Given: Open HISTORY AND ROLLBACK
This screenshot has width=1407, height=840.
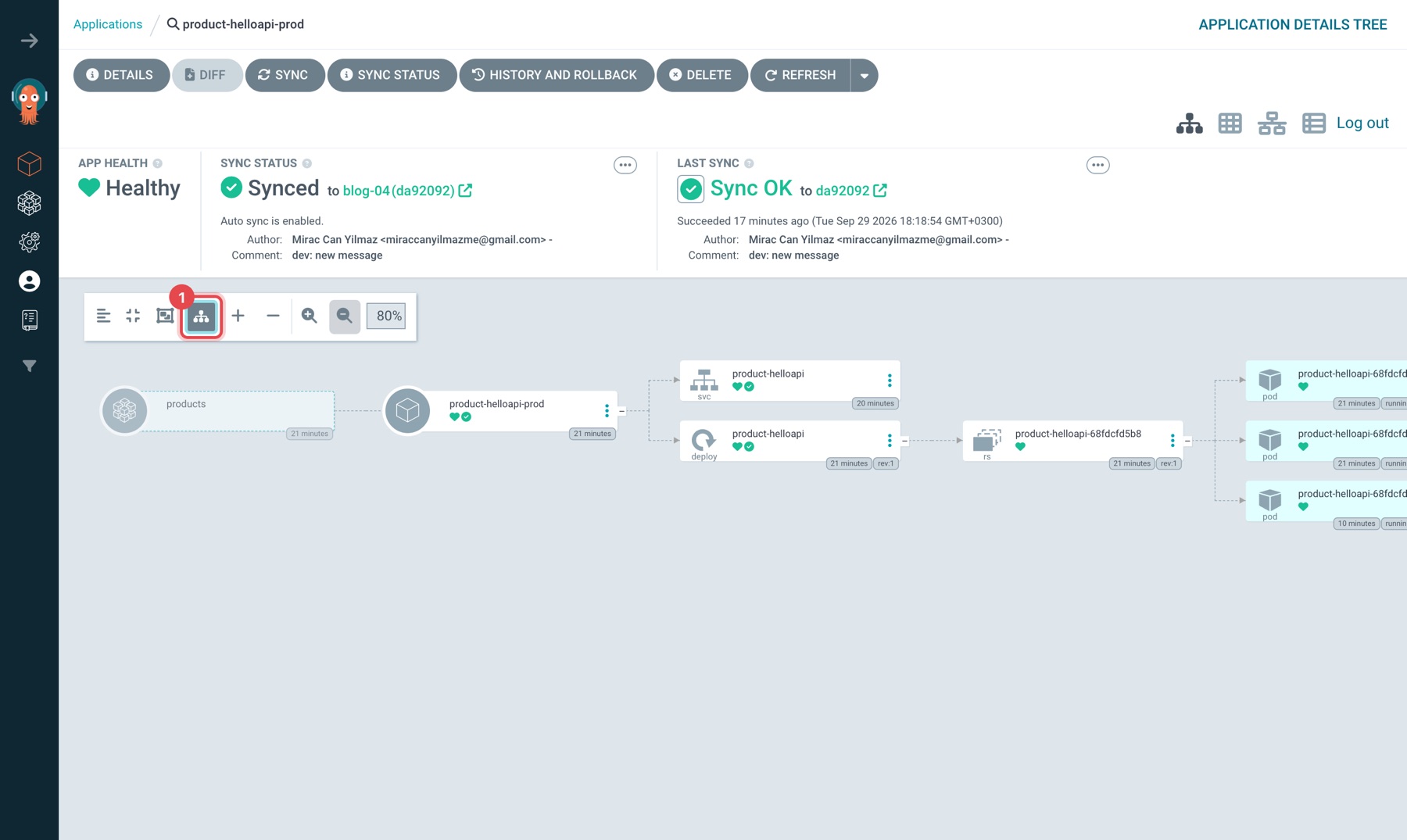Looking at the screenshot, I should pos(557,76).
